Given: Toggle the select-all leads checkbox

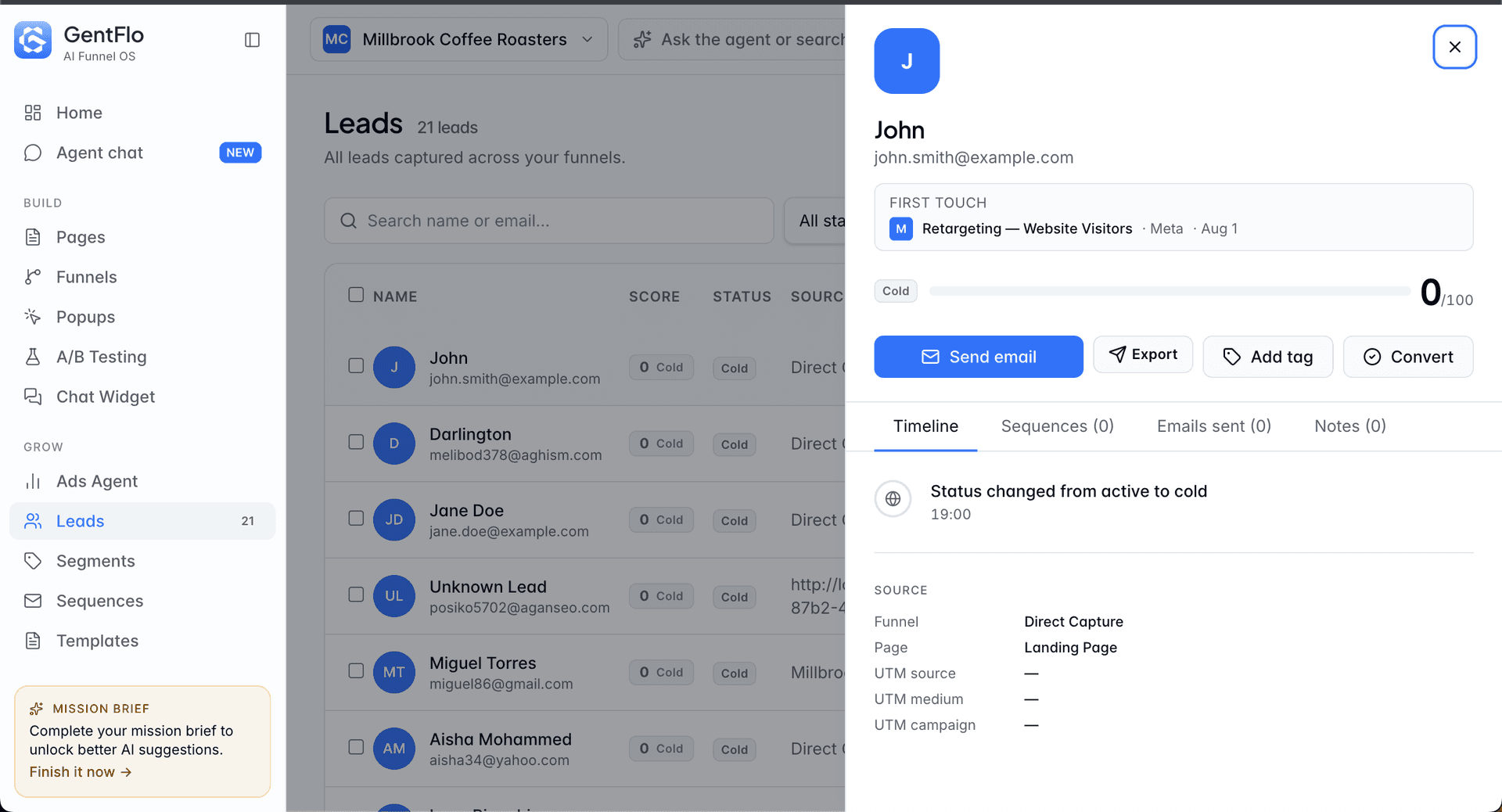Looking at the screenshot, I should click(x=356, y=295).
